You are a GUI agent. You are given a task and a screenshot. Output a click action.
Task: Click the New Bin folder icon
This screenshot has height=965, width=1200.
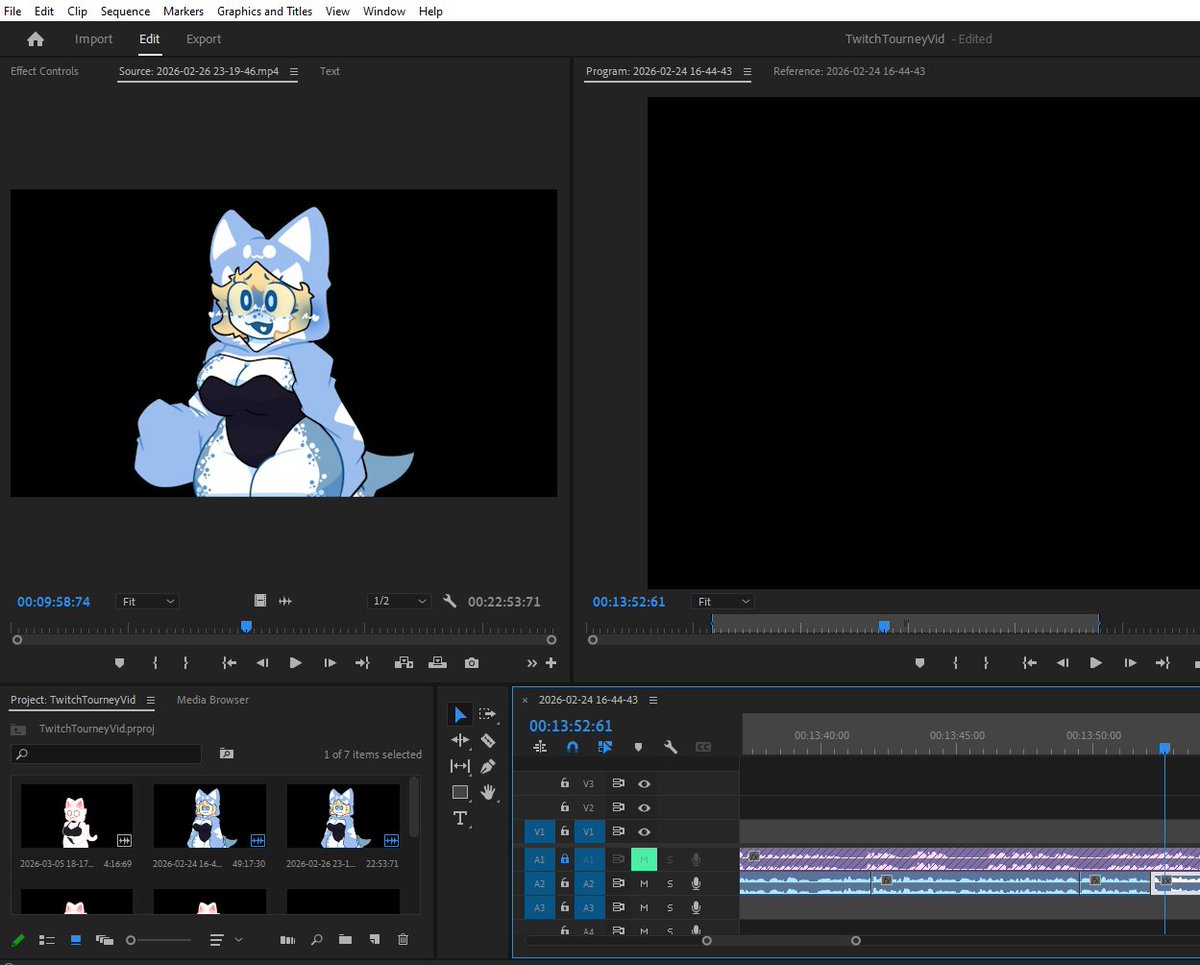[x=345, y=940]
